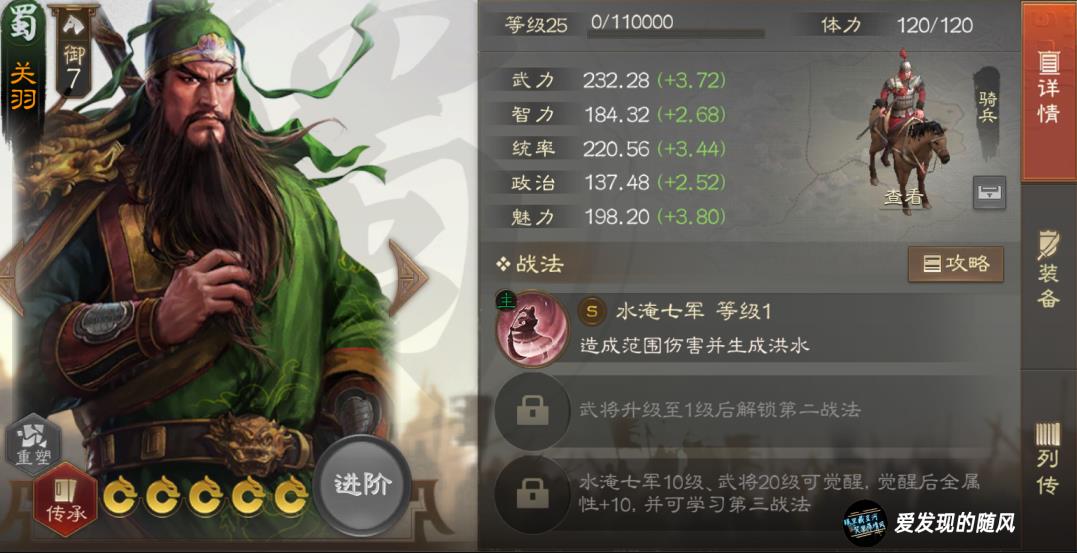
Task: Click the 攻略 button
Action: [x=955, y=264]
